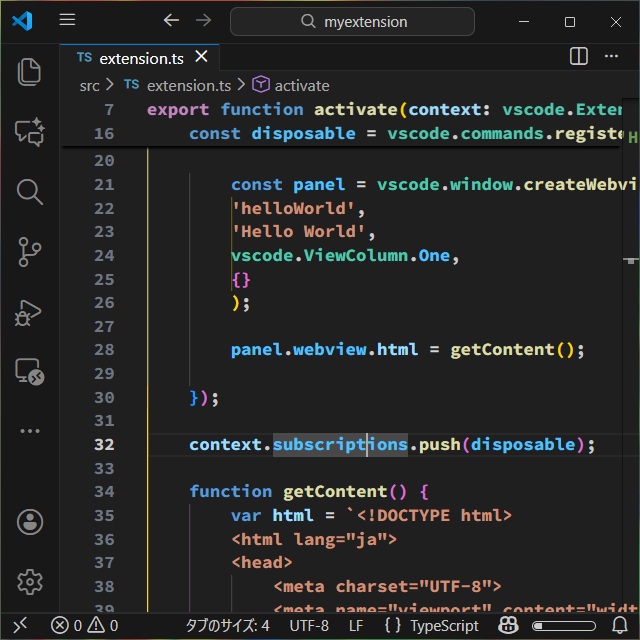Screen dimensions: 640x640
Task: Open the notifications bell
Action: point(619,625)
